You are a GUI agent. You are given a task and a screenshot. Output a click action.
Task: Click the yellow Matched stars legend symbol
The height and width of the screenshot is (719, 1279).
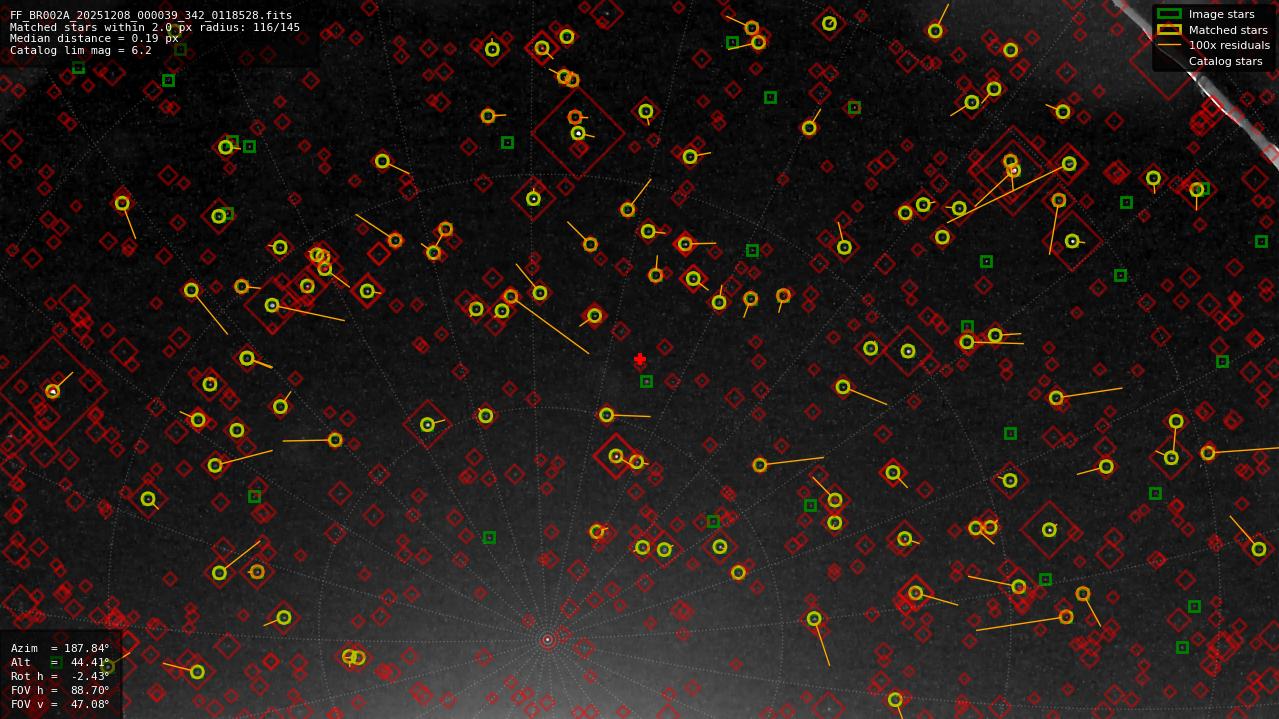[x=1169, y=30]
